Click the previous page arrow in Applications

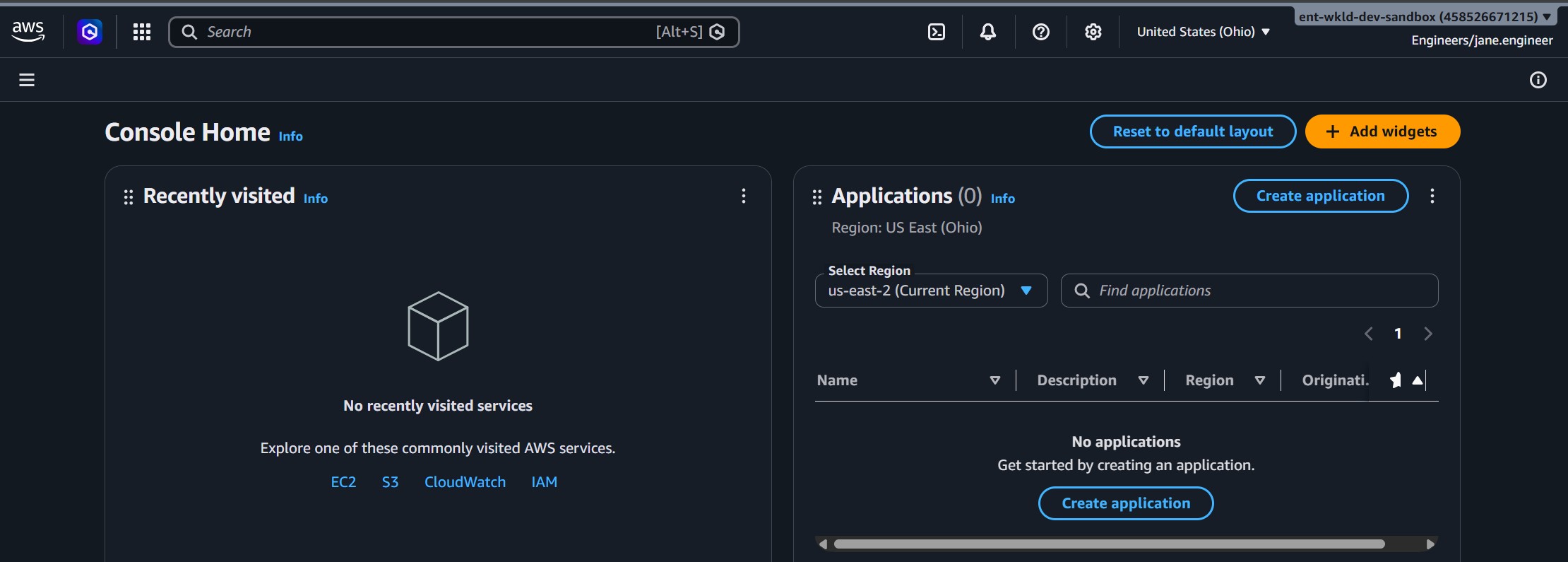tap(1369, 334)
